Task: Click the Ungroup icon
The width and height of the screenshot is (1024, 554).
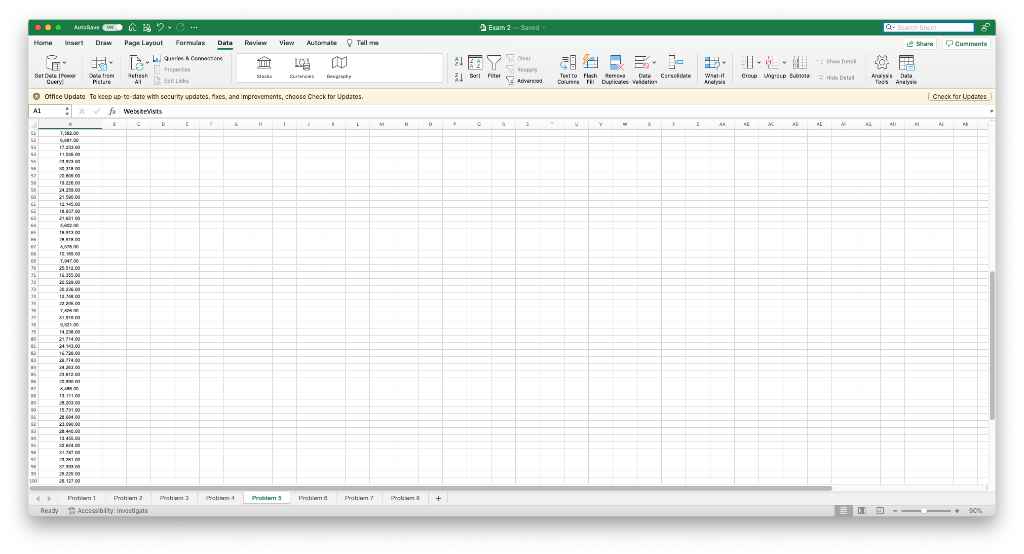Action: tap(772, 63)
